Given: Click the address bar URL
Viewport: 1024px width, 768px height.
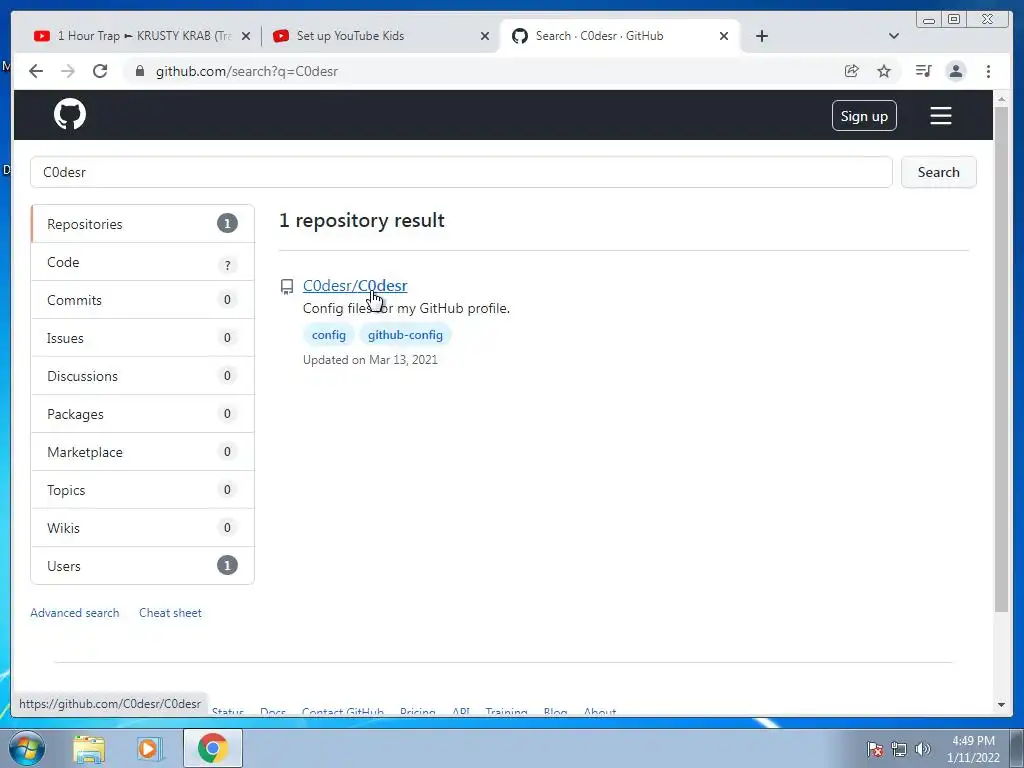Looking at the screenshot, I should coord(247,71).
